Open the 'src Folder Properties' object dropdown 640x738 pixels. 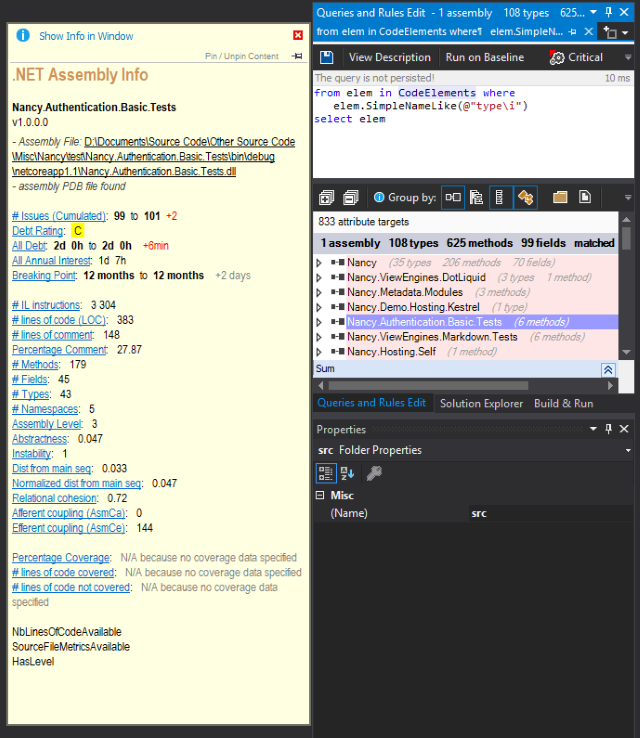(628, 450)
